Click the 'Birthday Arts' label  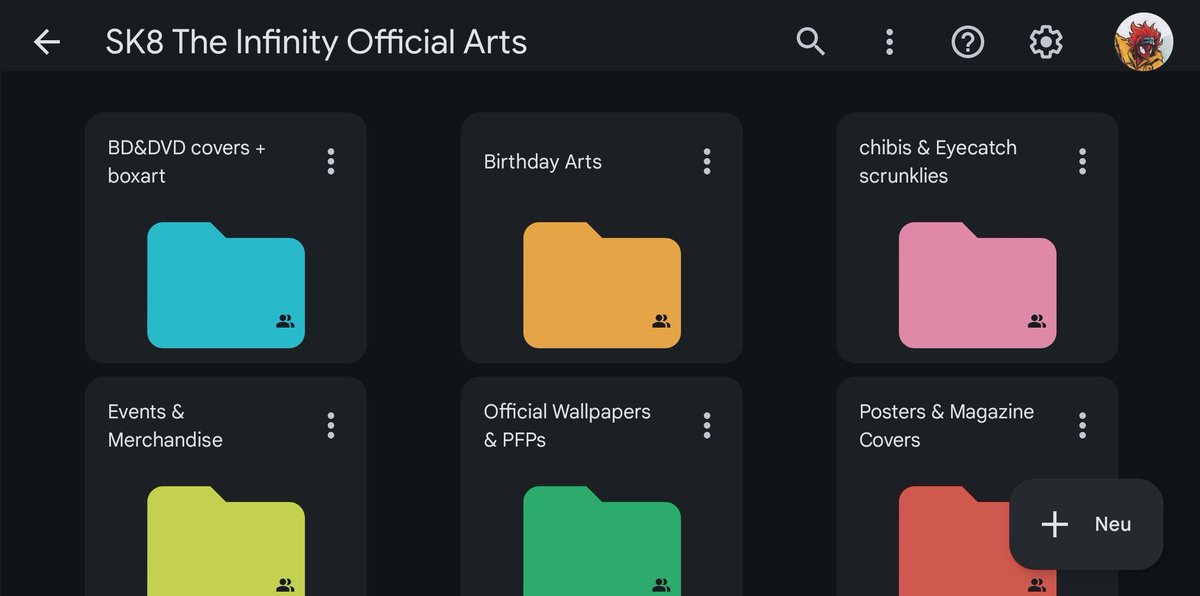pos(543,162)
